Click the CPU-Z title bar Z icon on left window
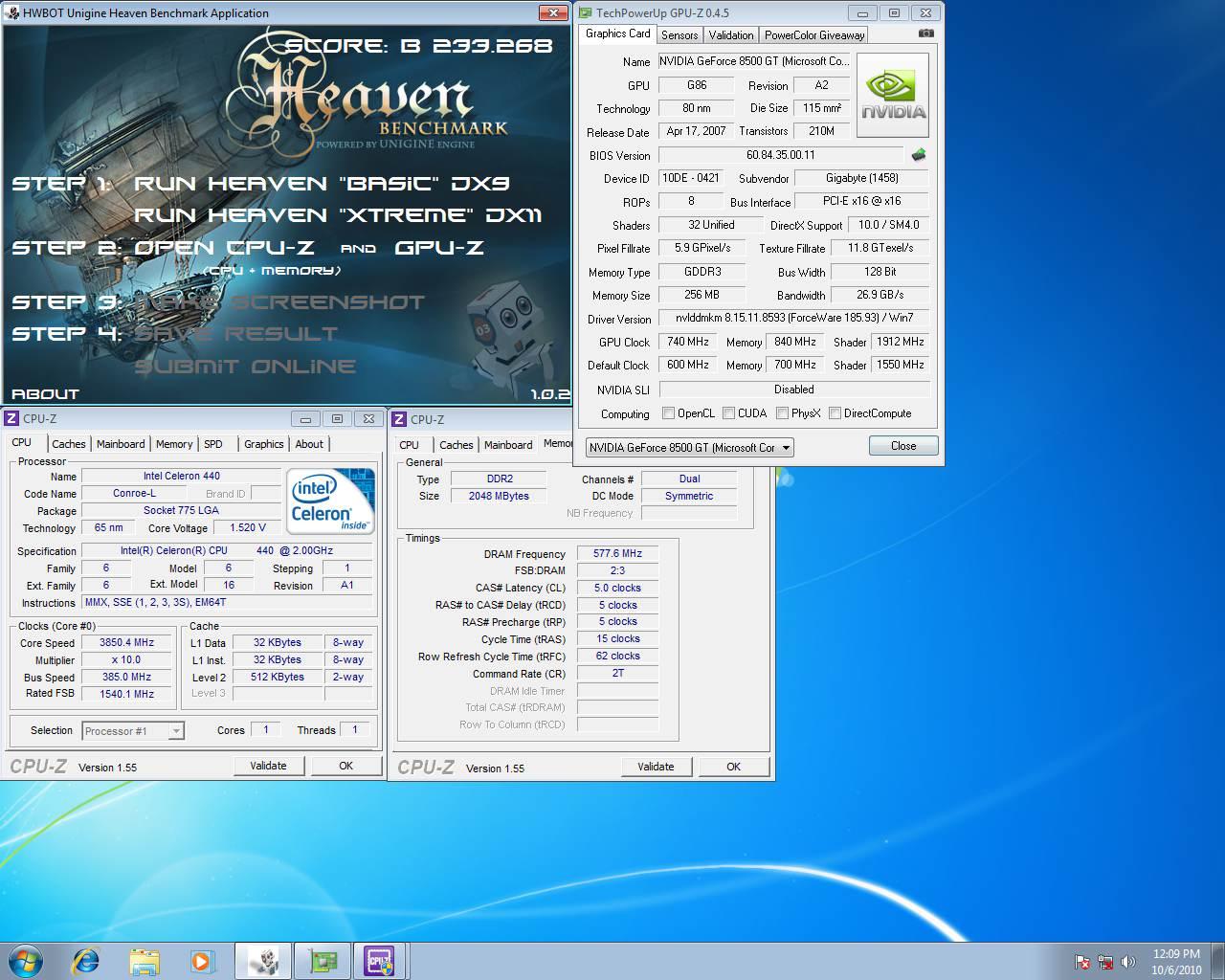Image resolution: width=1225 pixels, height=980 pixels. pos(11,418)
